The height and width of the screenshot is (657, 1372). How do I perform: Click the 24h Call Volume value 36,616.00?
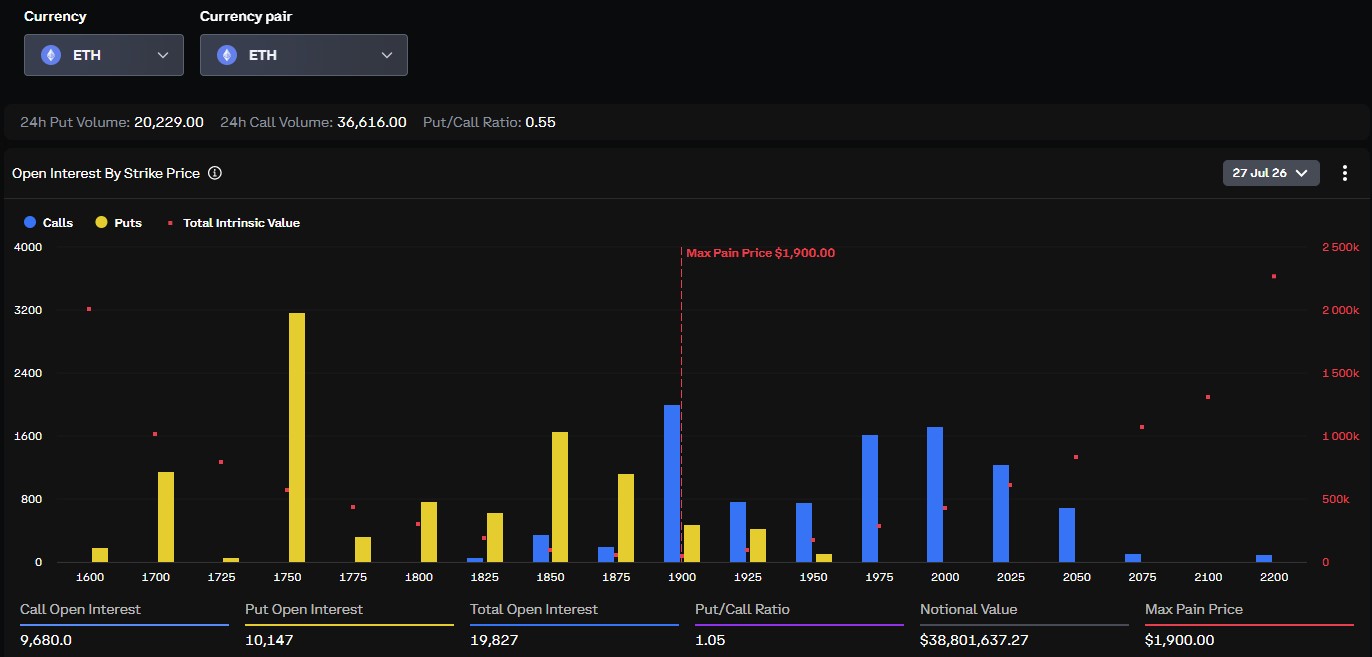click(x=372, y=122)
